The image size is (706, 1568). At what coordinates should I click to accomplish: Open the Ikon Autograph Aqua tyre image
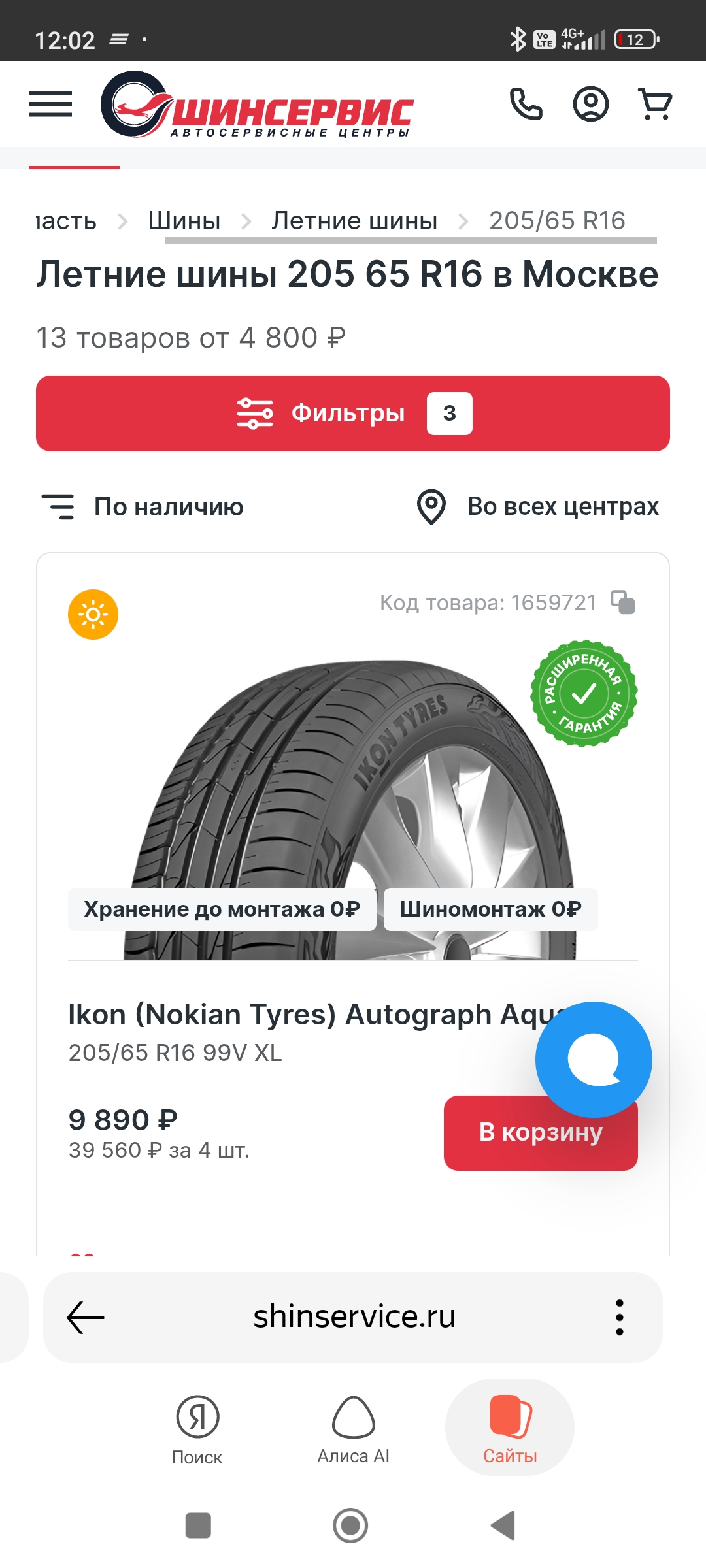(x=353, y=784)
